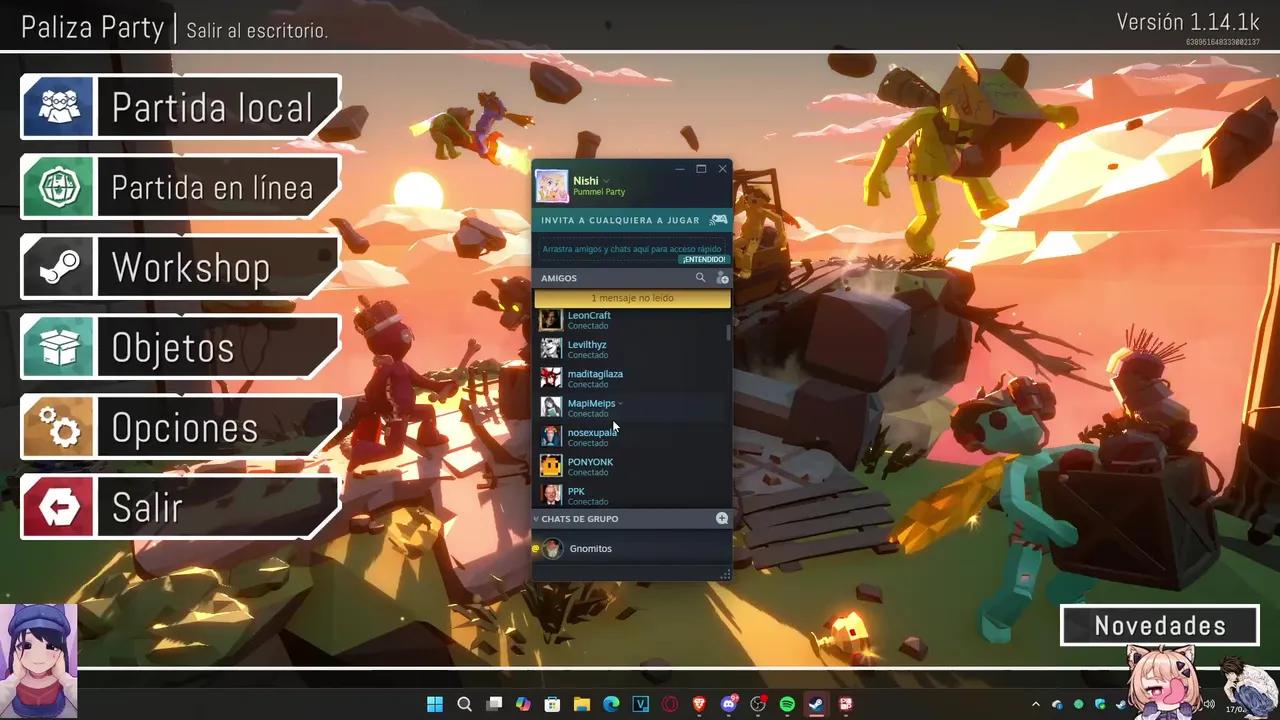Click the INVITA A CUALQUIERA A JUGAR banner
The image size is (1280, 720).
coord(632,220)
